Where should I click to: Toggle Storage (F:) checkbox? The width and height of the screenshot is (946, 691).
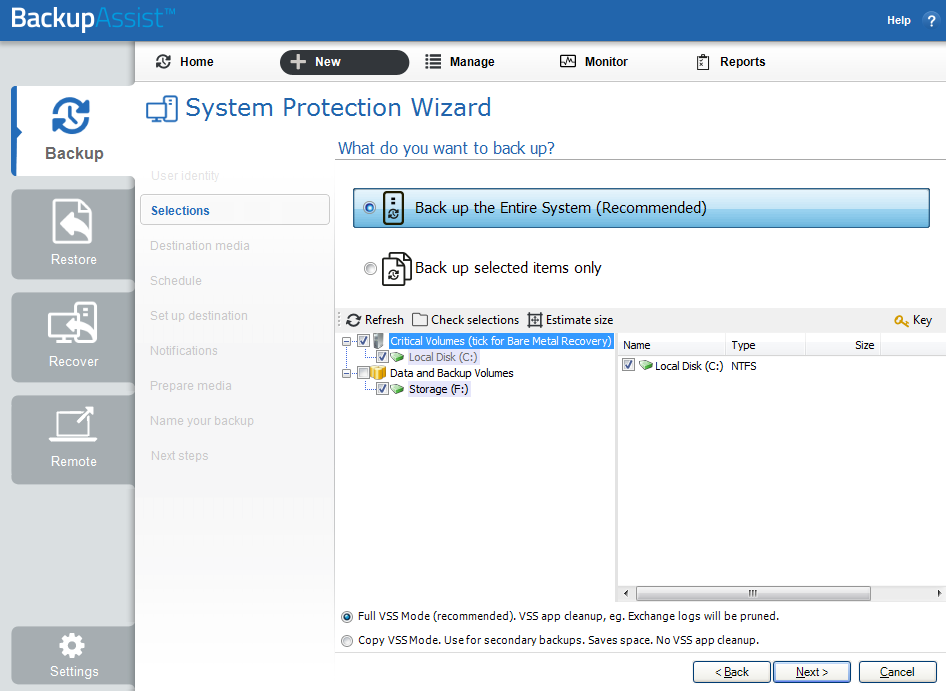tap(383, 389)
